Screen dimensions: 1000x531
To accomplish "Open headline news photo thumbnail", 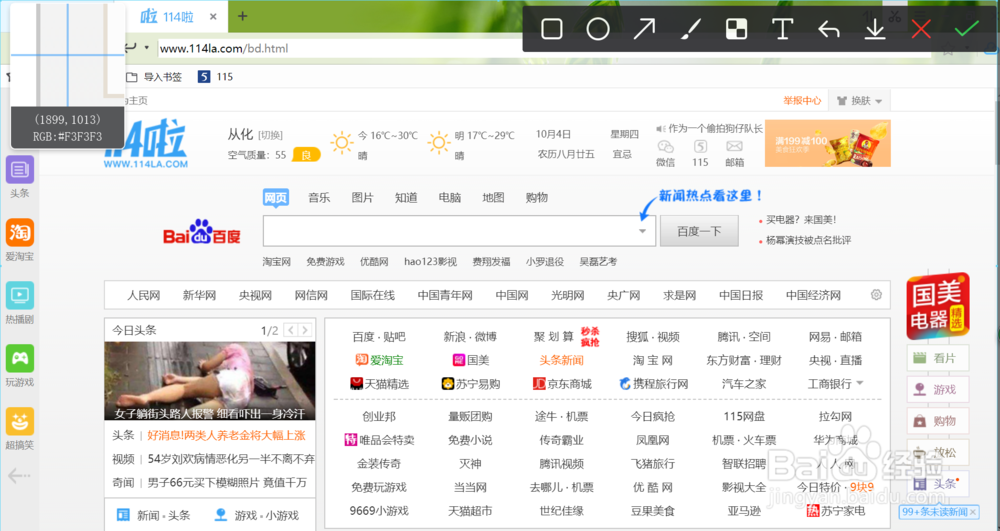I will coord(210,381).
